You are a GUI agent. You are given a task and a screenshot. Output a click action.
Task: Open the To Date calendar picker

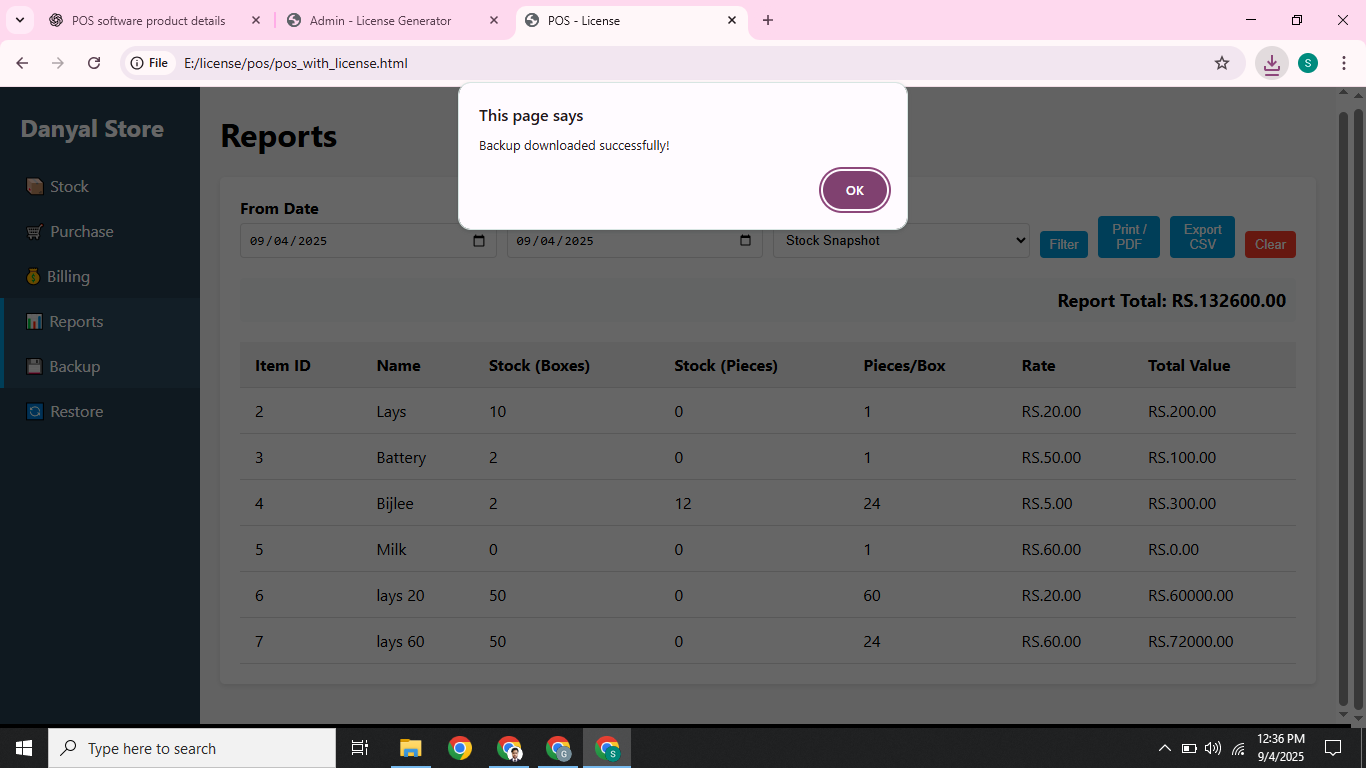pyautogui.click(x=745, y=241)
